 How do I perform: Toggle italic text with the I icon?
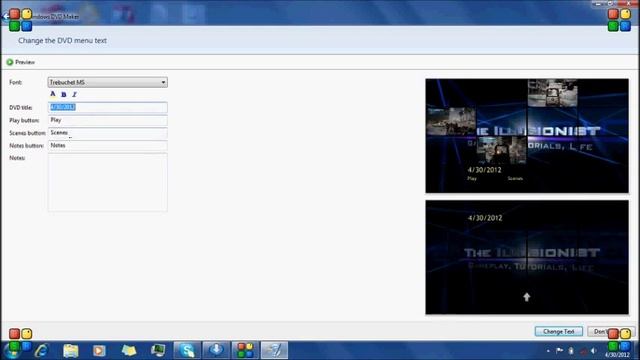74,94
